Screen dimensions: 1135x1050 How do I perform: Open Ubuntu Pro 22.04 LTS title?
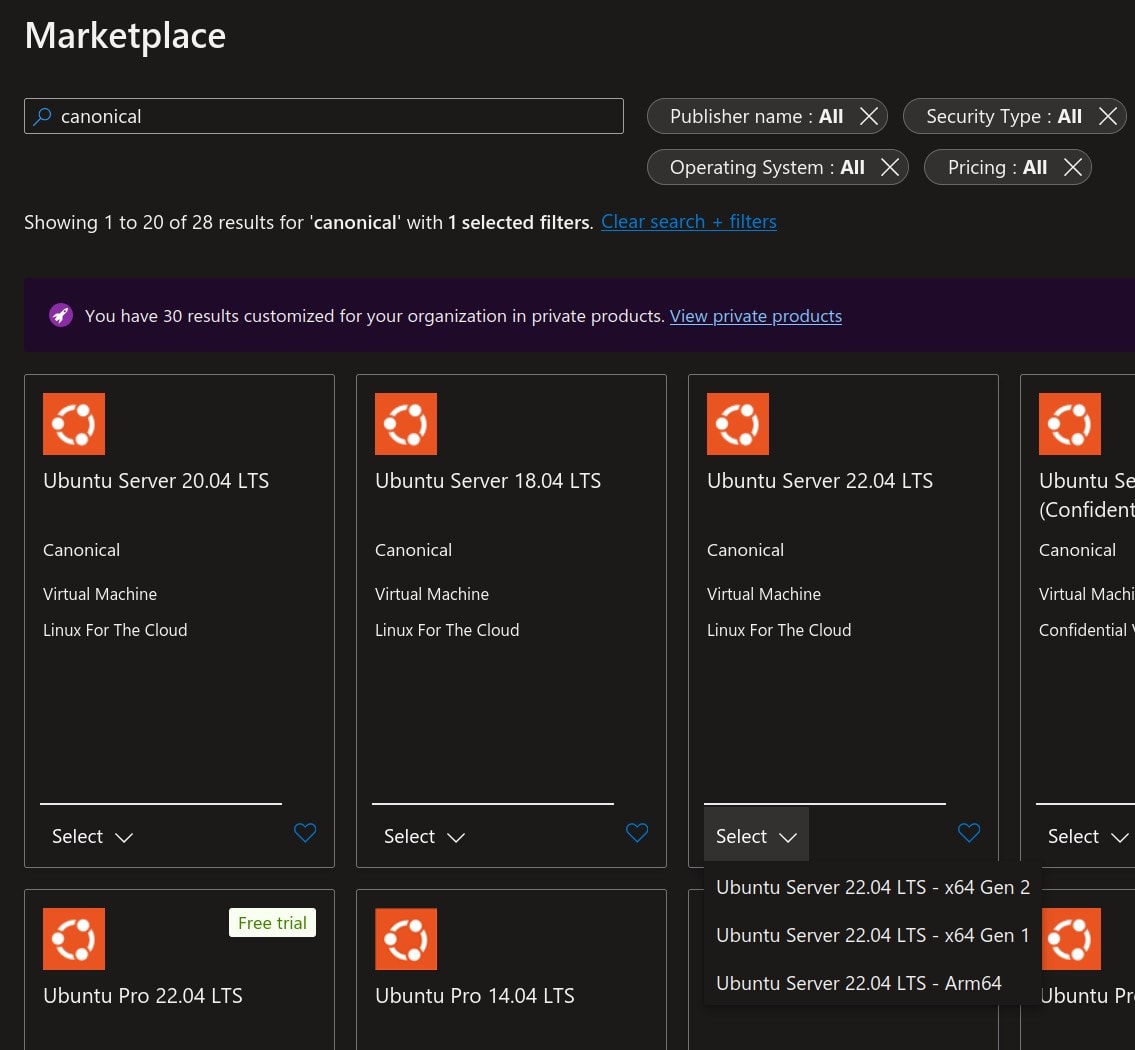[x=143, y=996]
